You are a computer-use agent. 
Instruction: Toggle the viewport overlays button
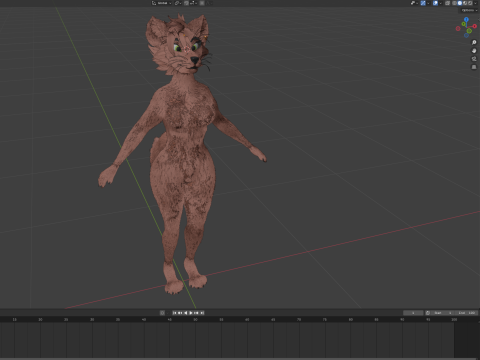click(x=435, y=3)
